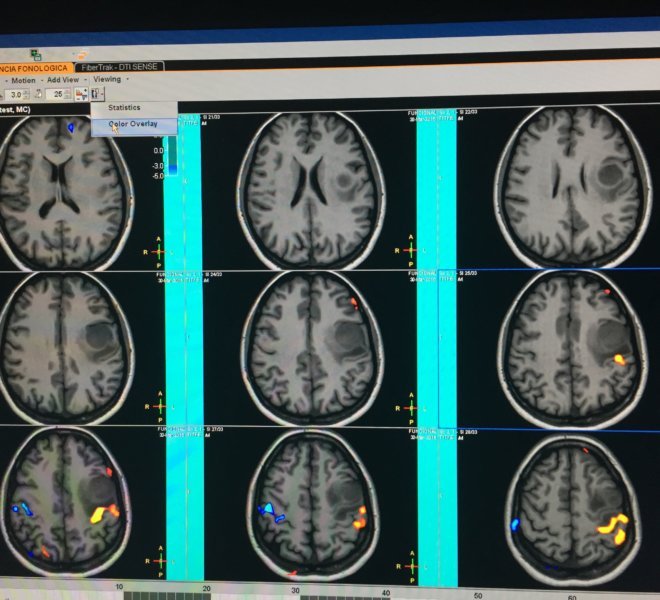Viewport: 660px width, 600px height.
Task: Open the overlay options dropdown icon in toolbar
Action: (x=98, y=93)
